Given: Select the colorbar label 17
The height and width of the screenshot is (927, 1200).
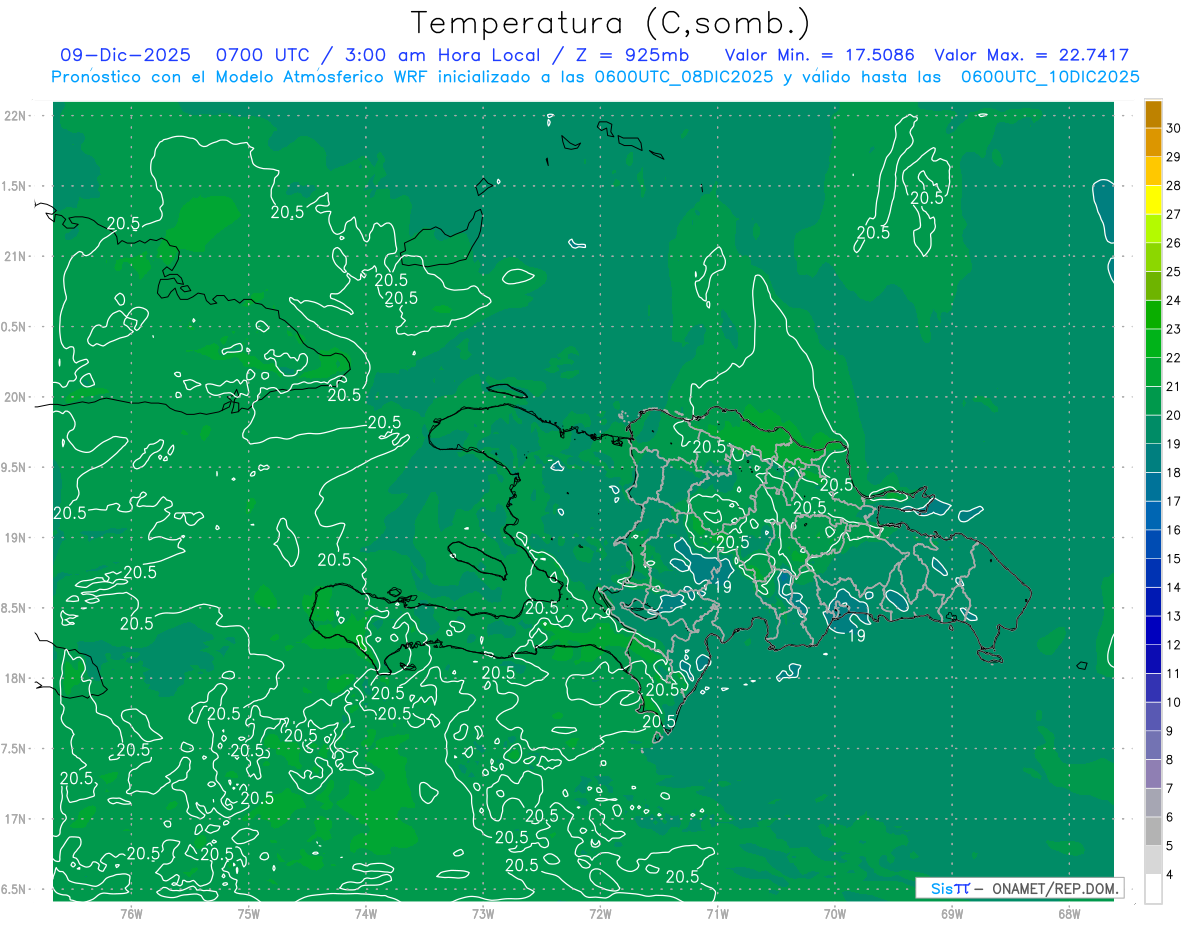Looking at the screenshot, I should click(x=1174, y=501).
